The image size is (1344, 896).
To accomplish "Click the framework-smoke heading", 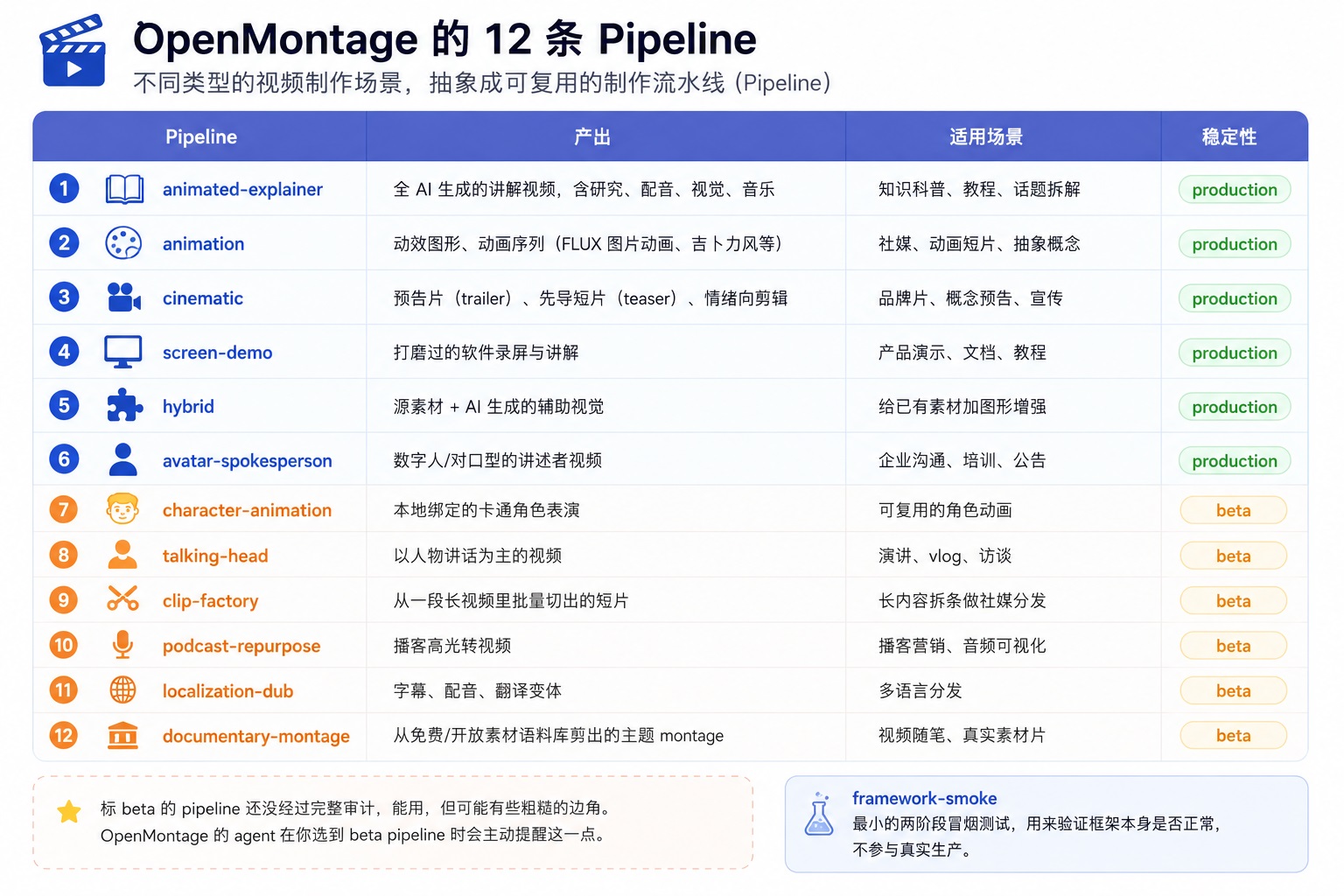I will pos(924,798).
